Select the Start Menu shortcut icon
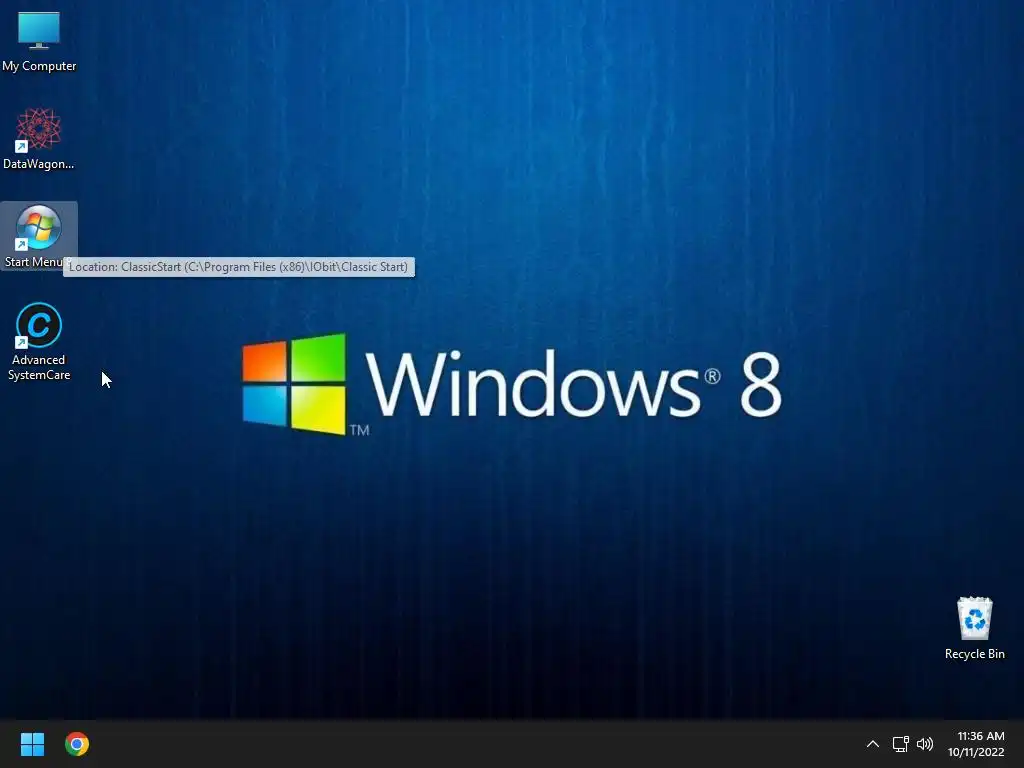 coord(39,227)
